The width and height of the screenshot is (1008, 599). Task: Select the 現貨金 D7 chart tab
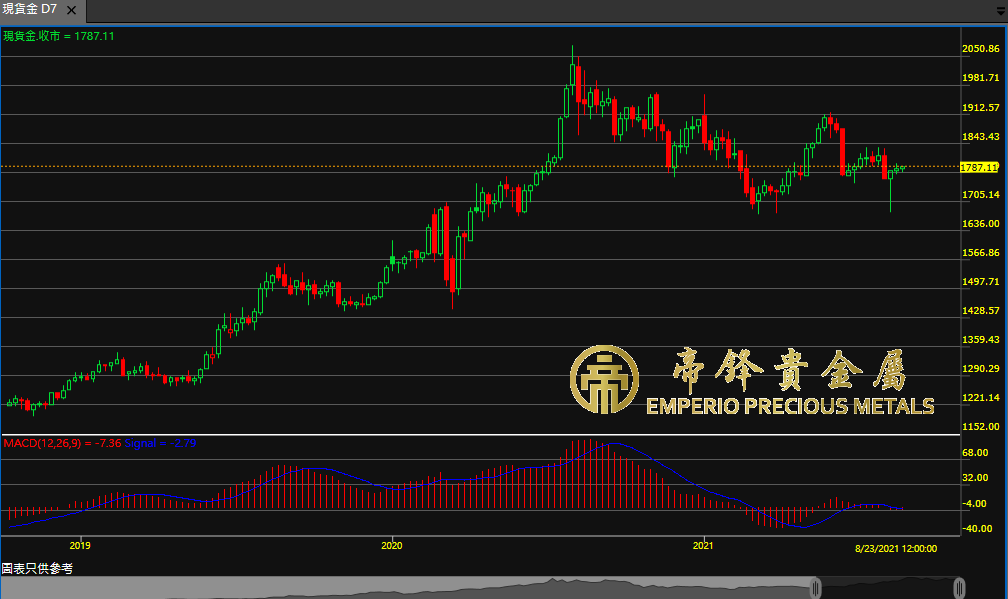coord(42,10)
